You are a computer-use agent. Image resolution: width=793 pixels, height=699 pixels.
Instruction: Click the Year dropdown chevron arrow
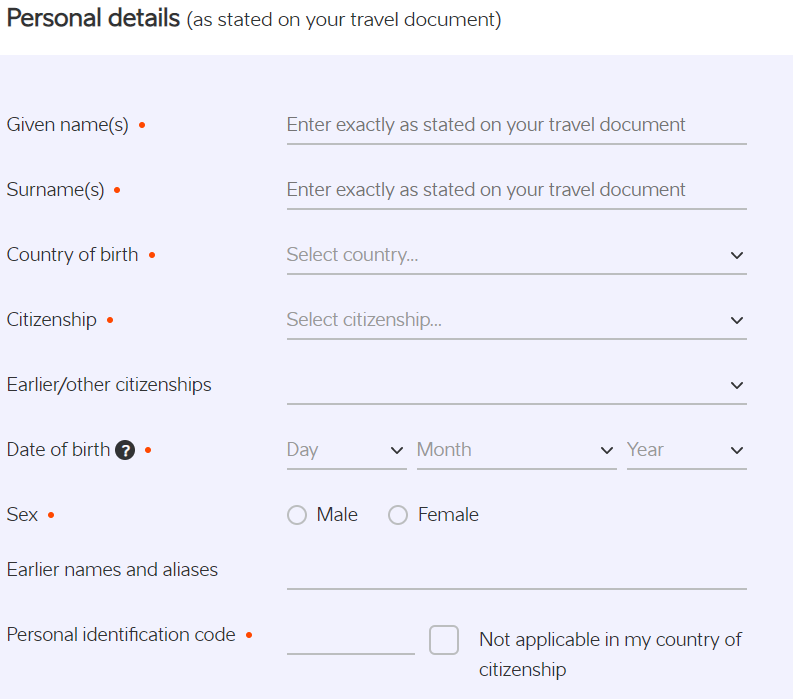(737, 450)
